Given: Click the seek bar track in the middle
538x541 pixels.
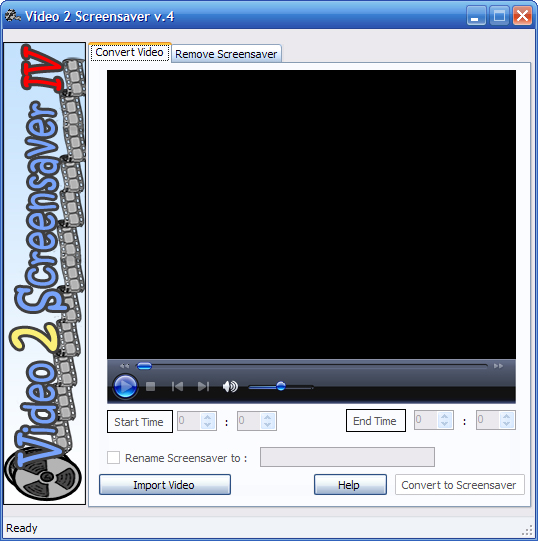Looking at the screenshot, I should [312, 366].
